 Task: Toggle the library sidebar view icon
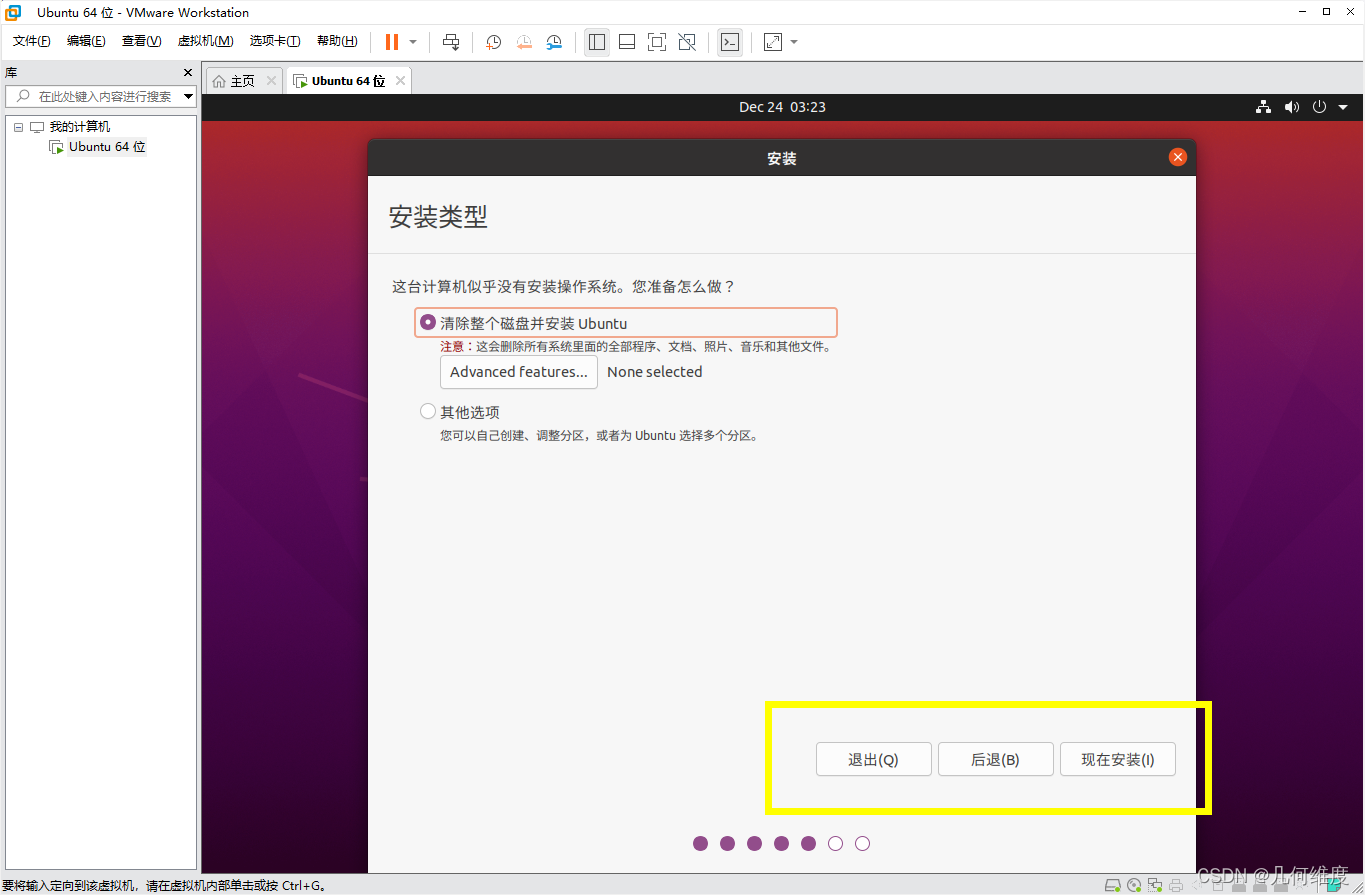[x=597, y=42]
